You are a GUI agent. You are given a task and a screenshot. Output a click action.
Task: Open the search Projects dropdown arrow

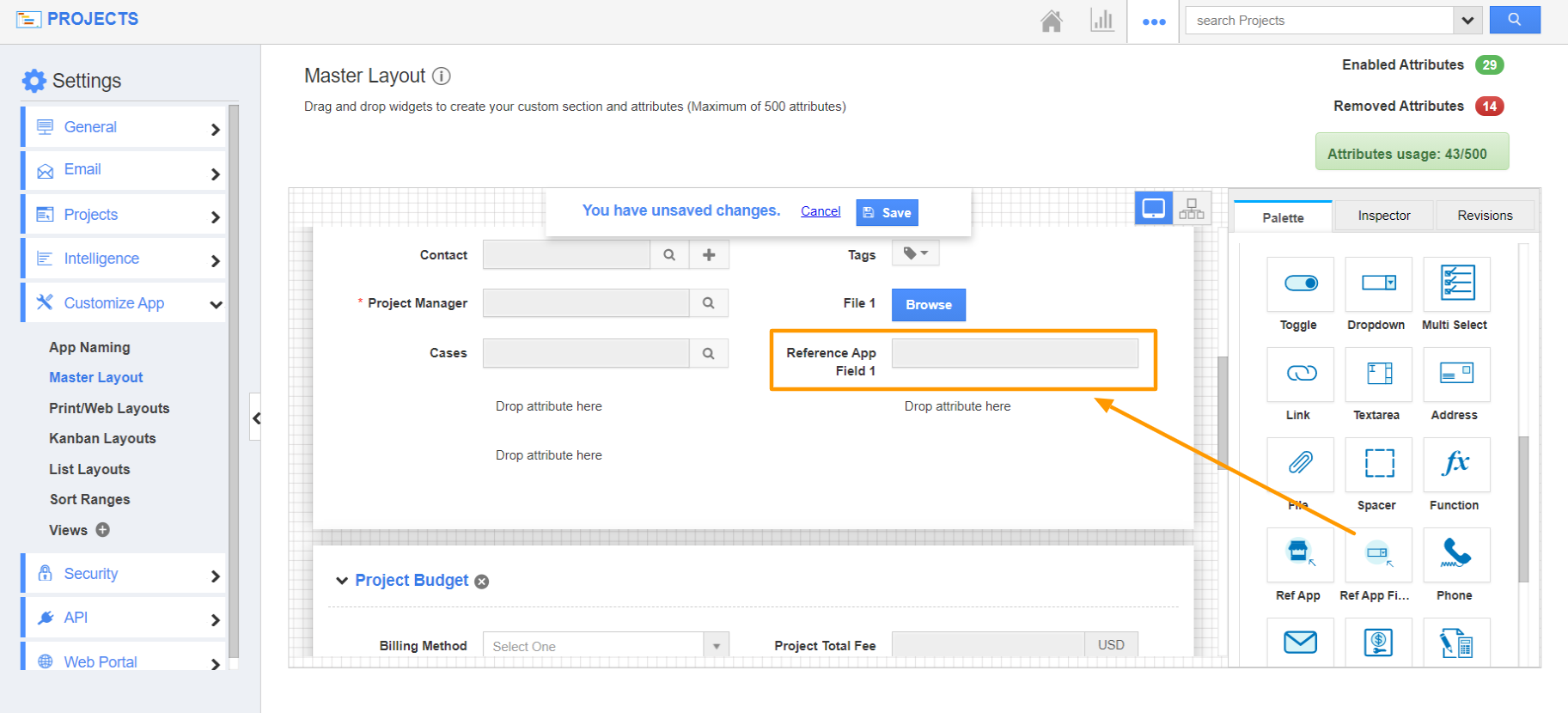pos(1467,20)
